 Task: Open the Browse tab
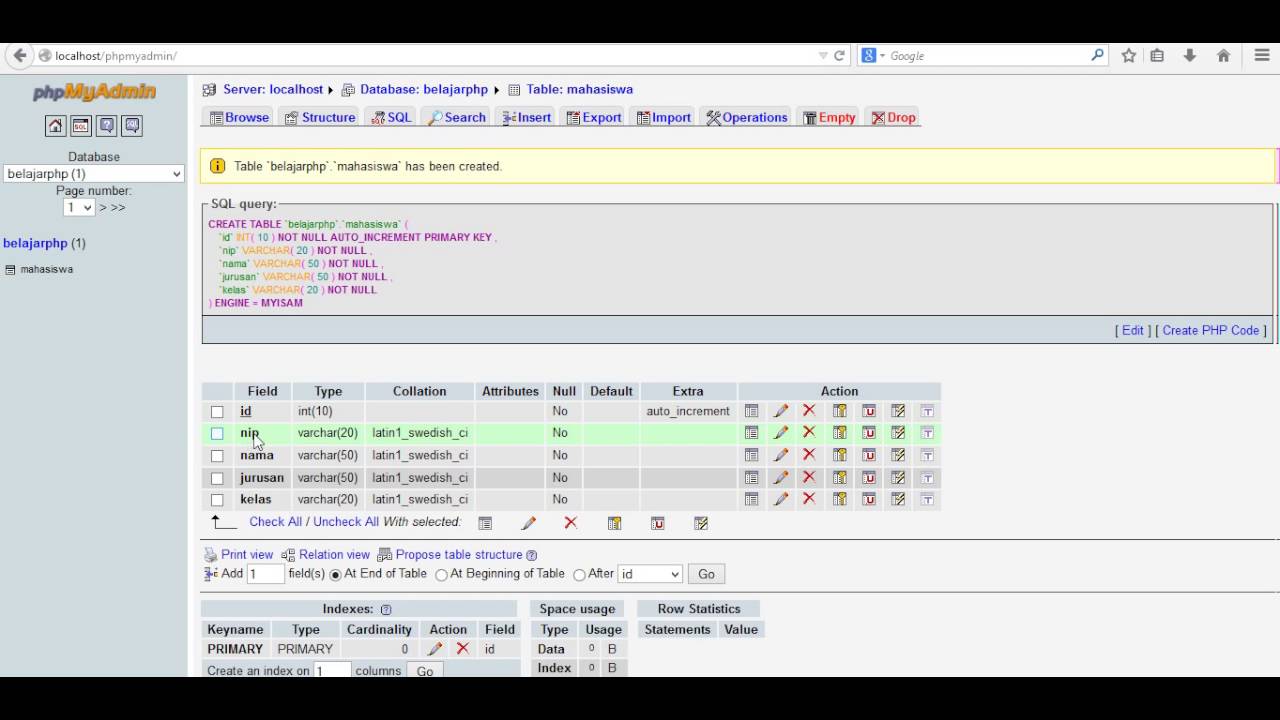click(239, 117)
